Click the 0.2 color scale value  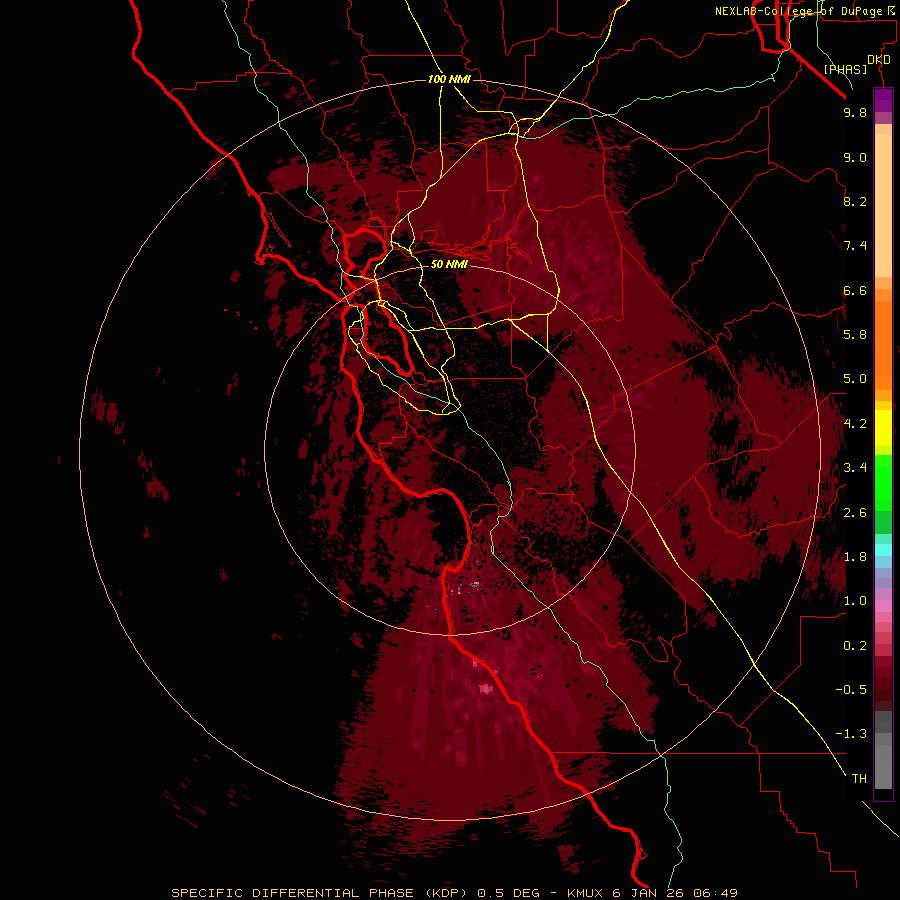tap(855, 646)
